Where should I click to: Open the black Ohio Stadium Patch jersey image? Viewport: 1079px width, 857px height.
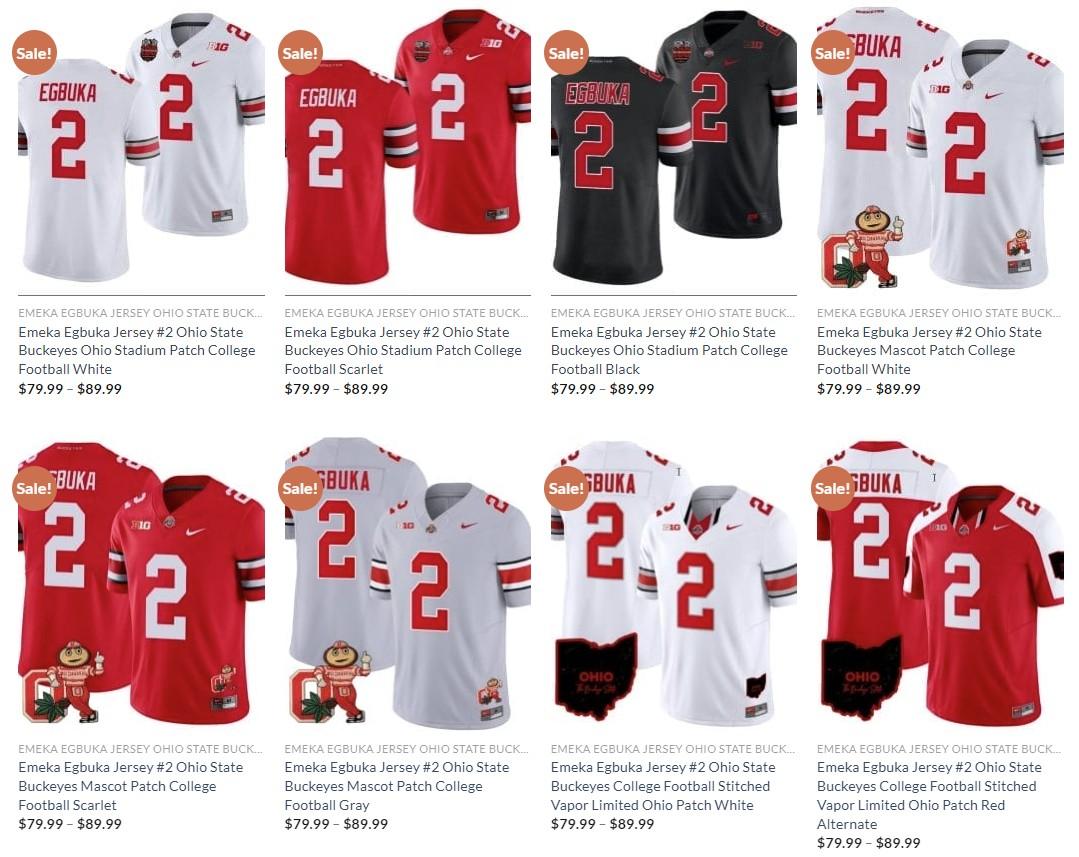(674, 148)
